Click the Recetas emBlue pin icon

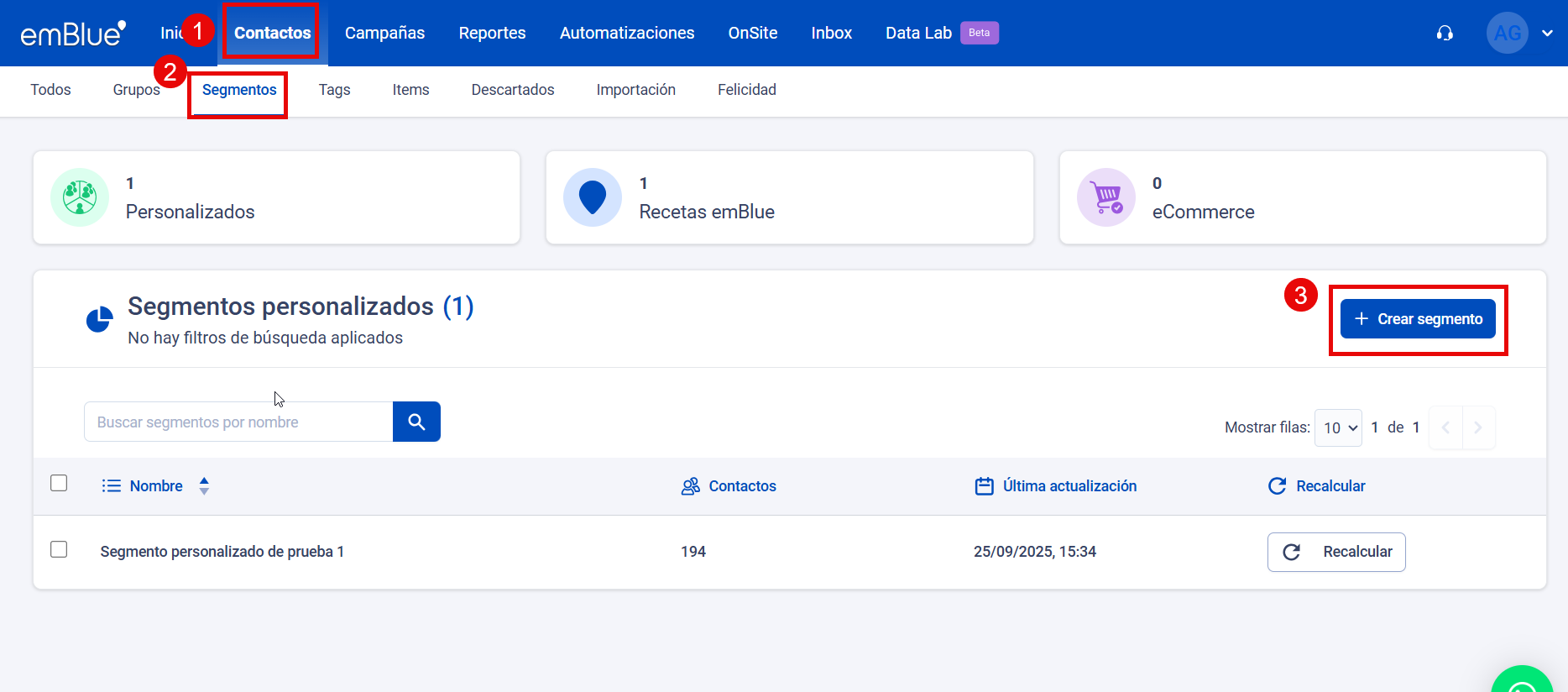(x=593, y=197)
